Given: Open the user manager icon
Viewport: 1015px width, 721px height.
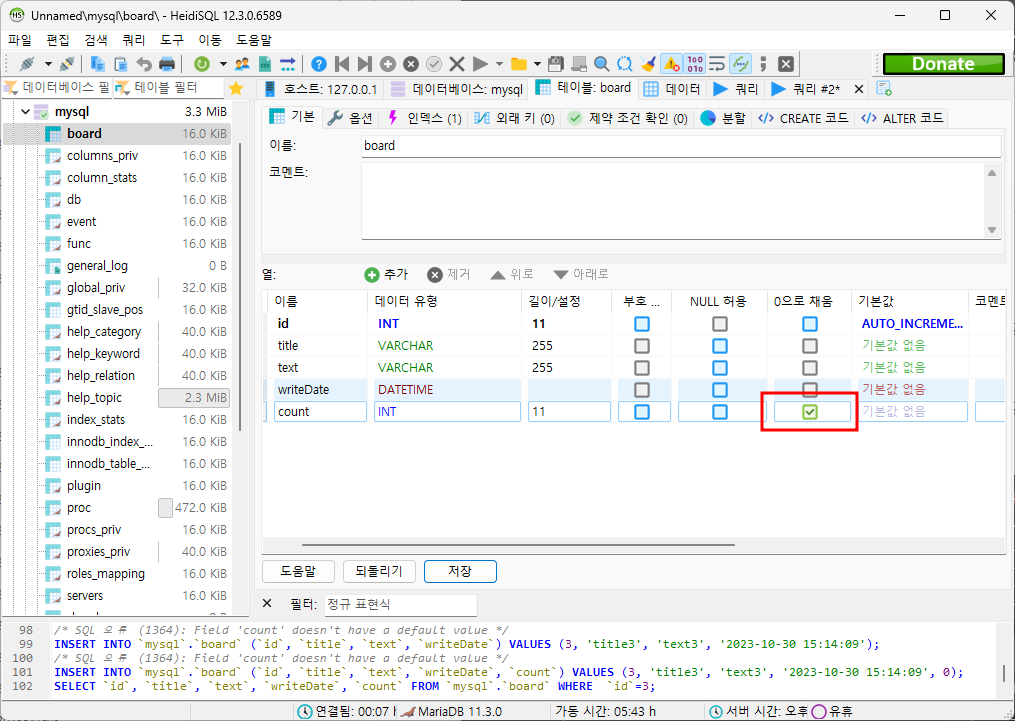Looking at the screenshot, I should click(x=242, y=64).
